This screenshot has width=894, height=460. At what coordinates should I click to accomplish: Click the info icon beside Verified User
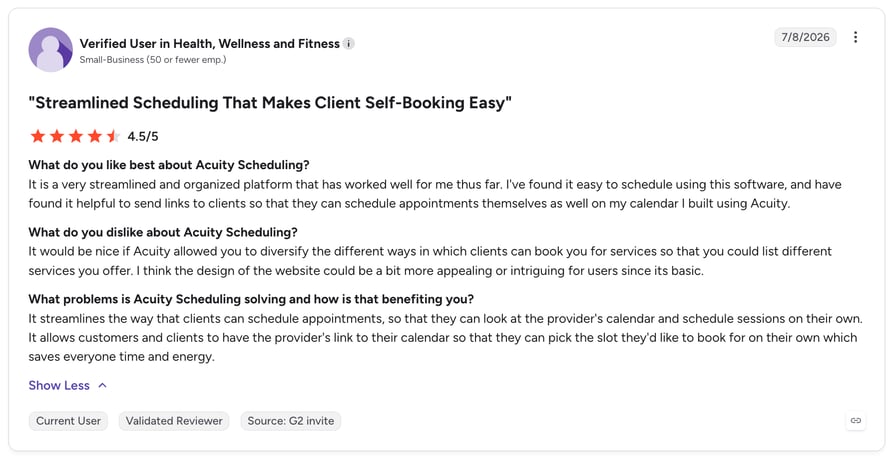349,43
